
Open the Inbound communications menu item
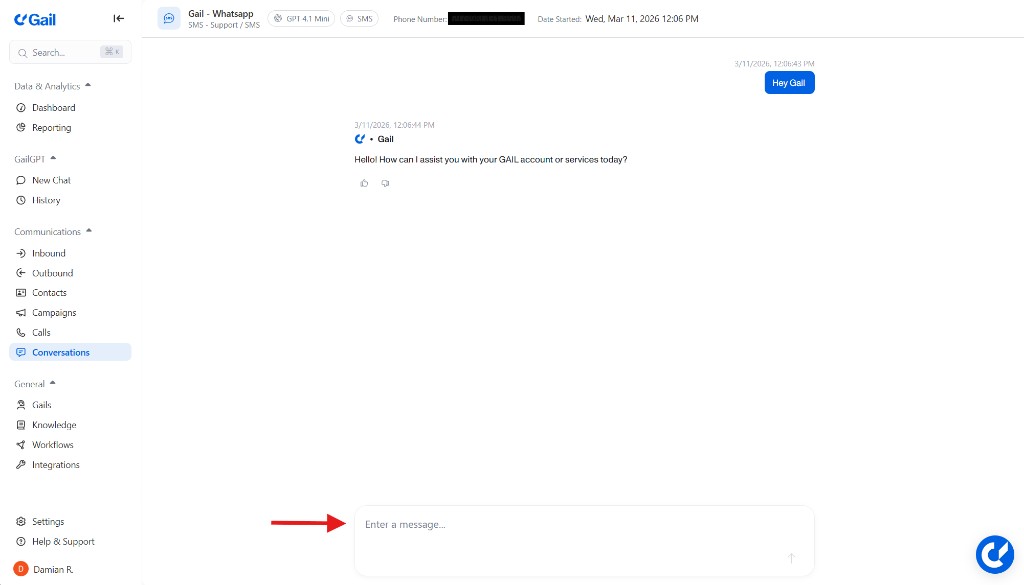tap(48, 253)
